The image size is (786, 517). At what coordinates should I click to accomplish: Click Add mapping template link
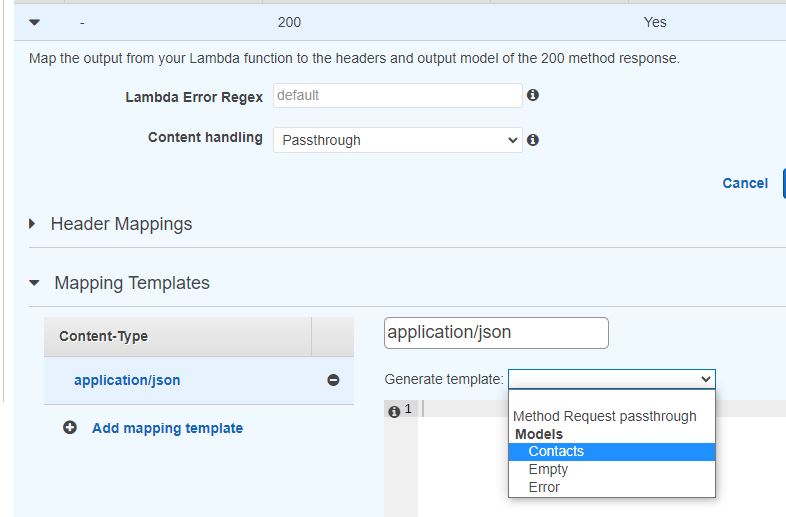click(167, 428)
